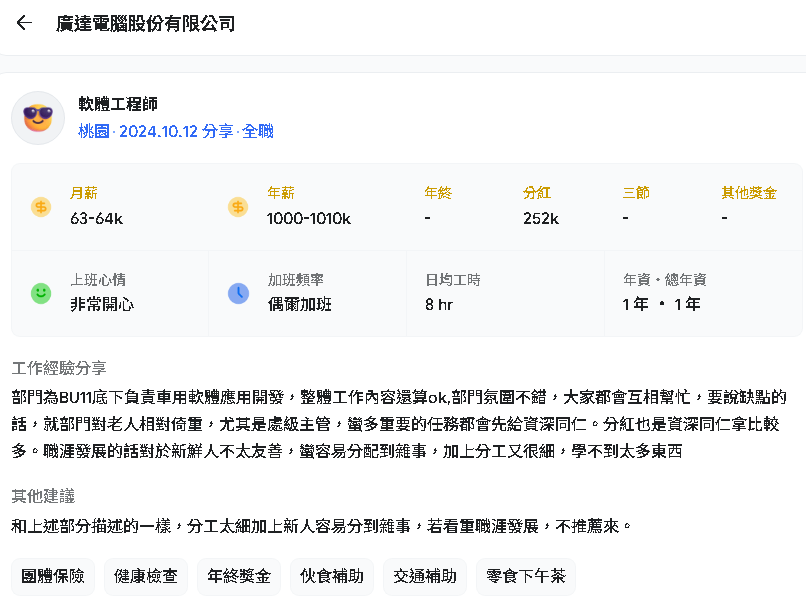This screenshot has height=597, width=806.
Task: Select the 三節 label
Action: [x=636, y=193]
